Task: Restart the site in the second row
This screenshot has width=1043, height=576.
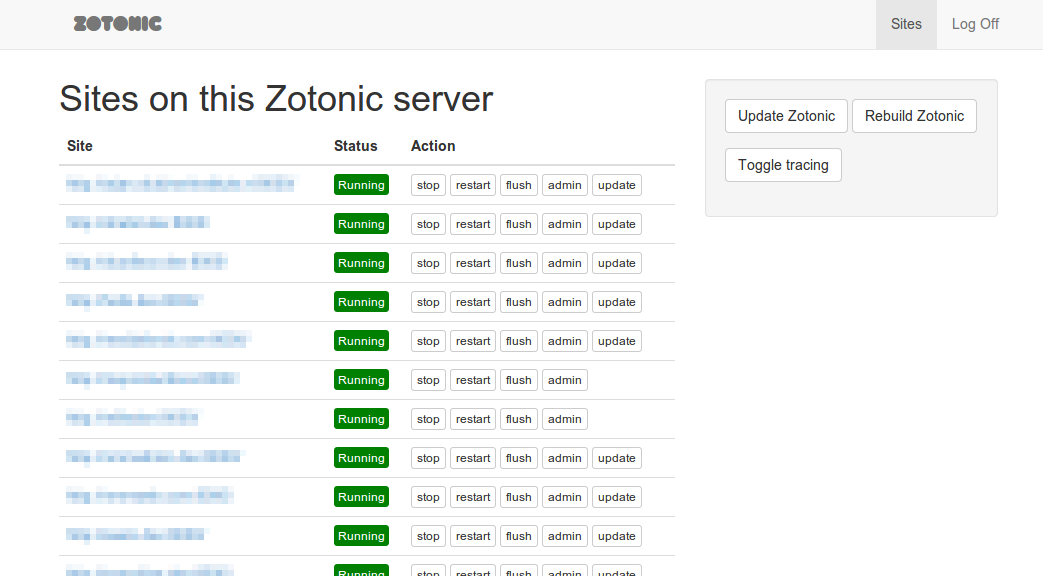Action: 473,224
